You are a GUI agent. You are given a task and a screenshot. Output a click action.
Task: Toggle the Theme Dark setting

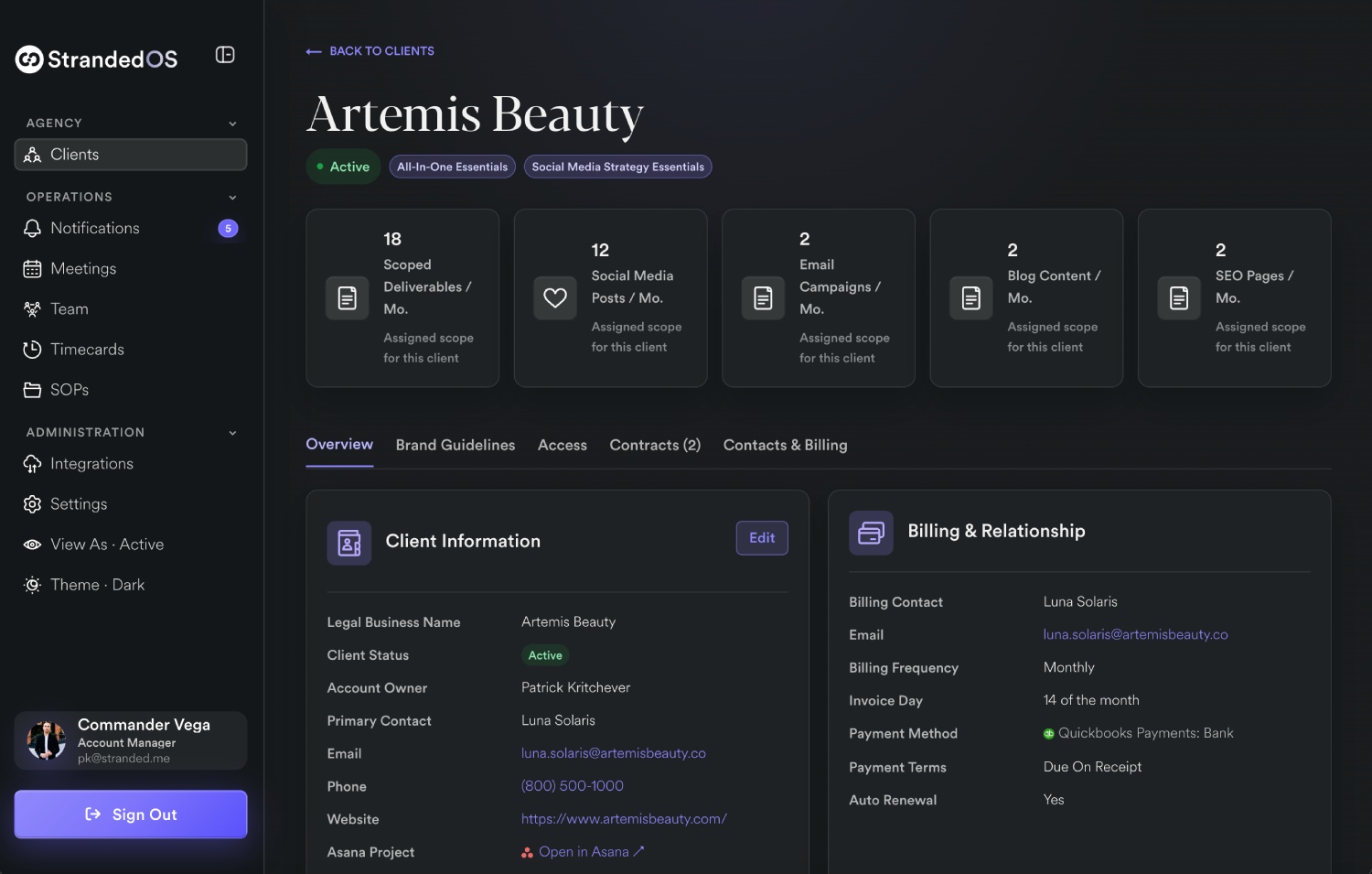131,585
